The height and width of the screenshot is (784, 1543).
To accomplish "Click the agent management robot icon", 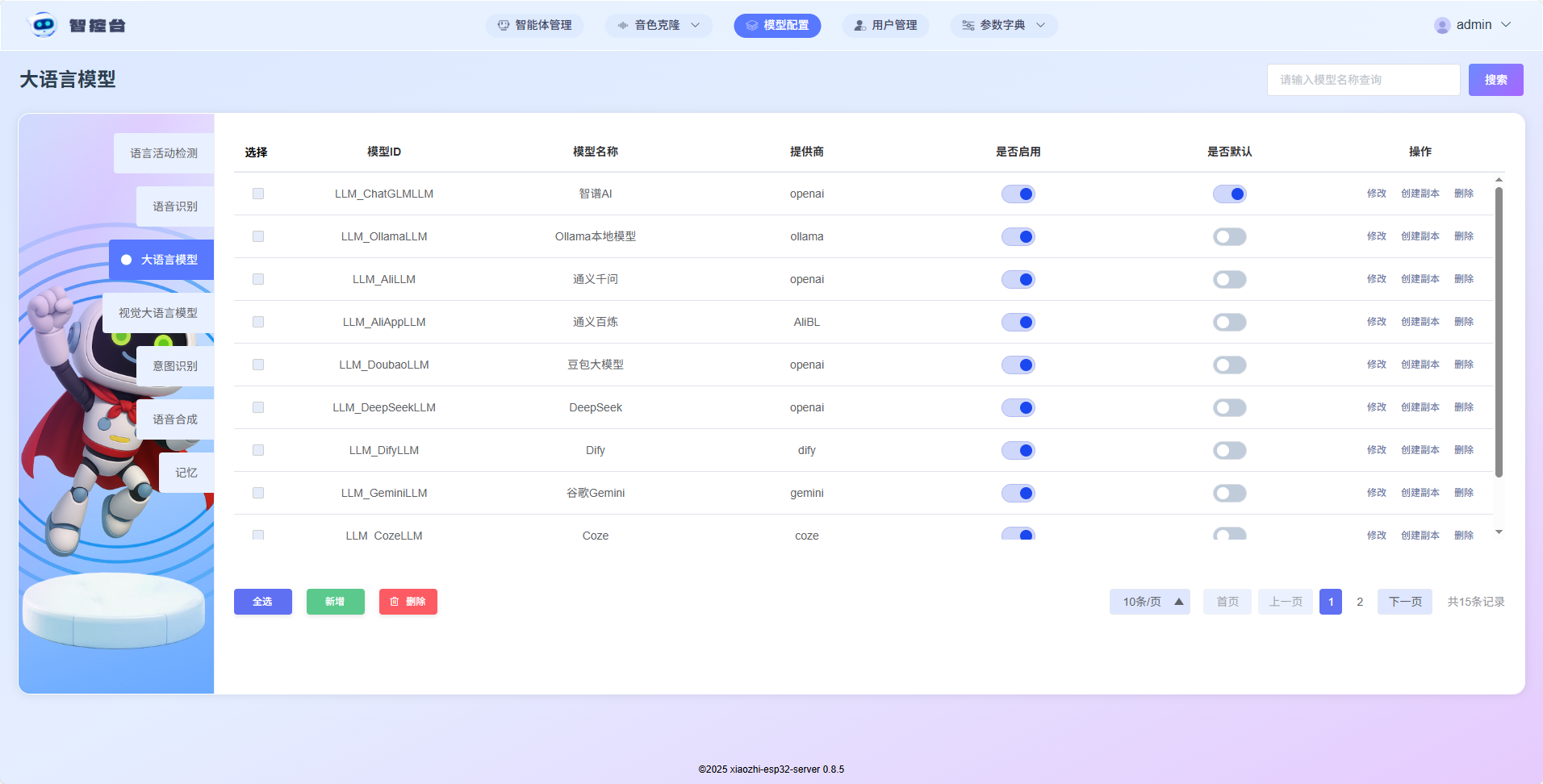I will 504,25.
